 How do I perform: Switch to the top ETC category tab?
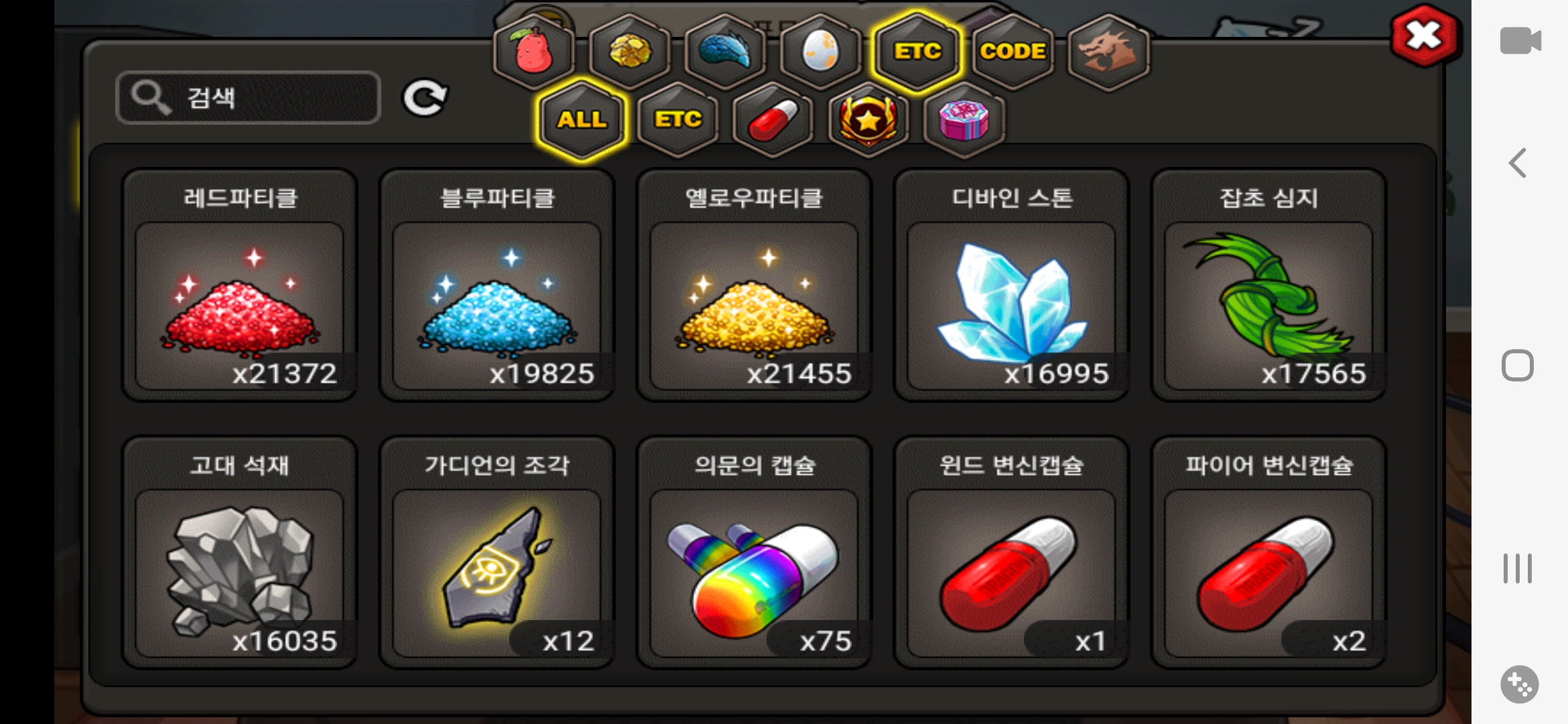click(x=917, y=51)
